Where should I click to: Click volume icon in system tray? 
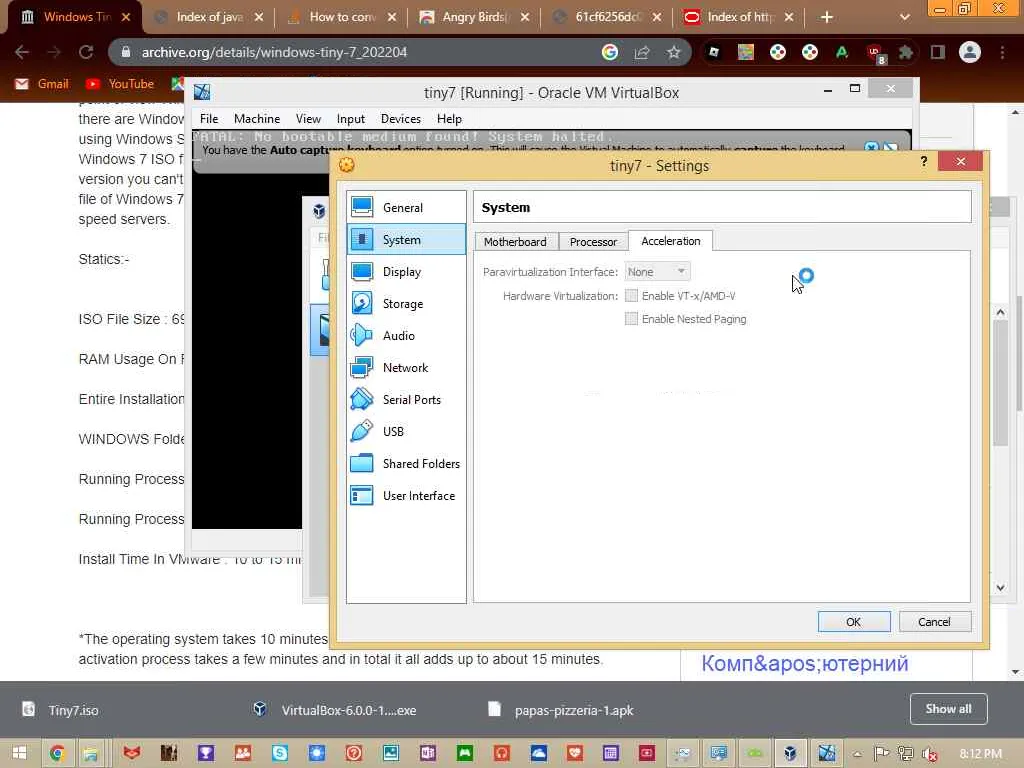(x=929, y=754)
